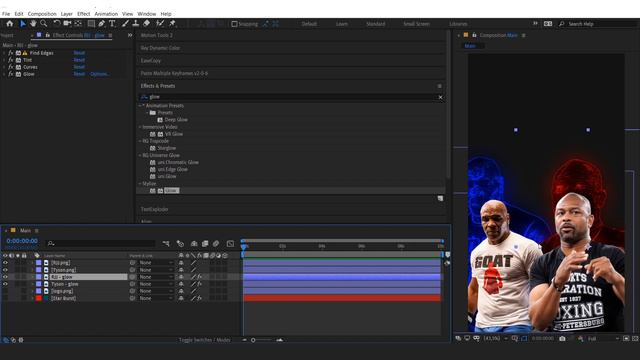Open the Composition menu

click(42, 14)
